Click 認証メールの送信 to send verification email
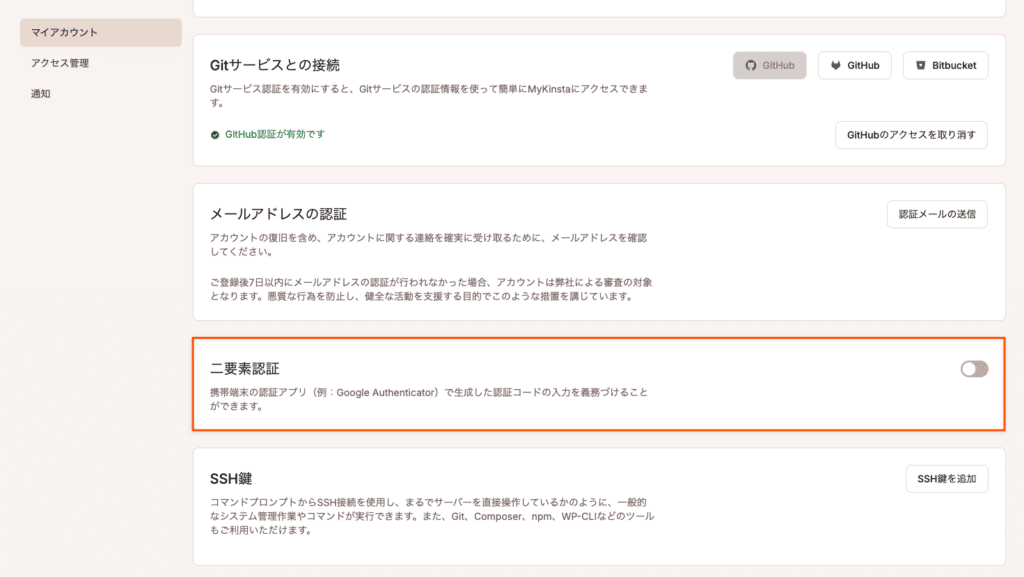The image size is (1024, 577). click(x=936, y=214)
